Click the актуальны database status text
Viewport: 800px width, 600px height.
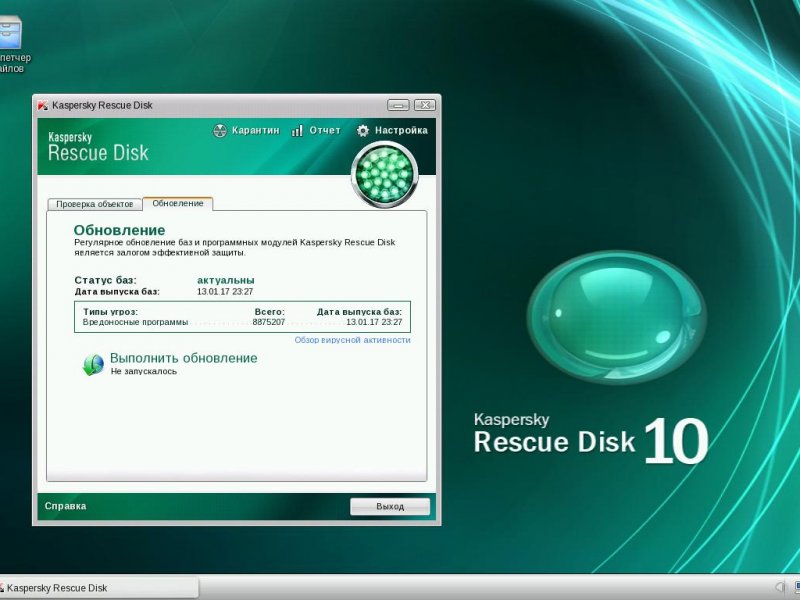pos(226,280)
